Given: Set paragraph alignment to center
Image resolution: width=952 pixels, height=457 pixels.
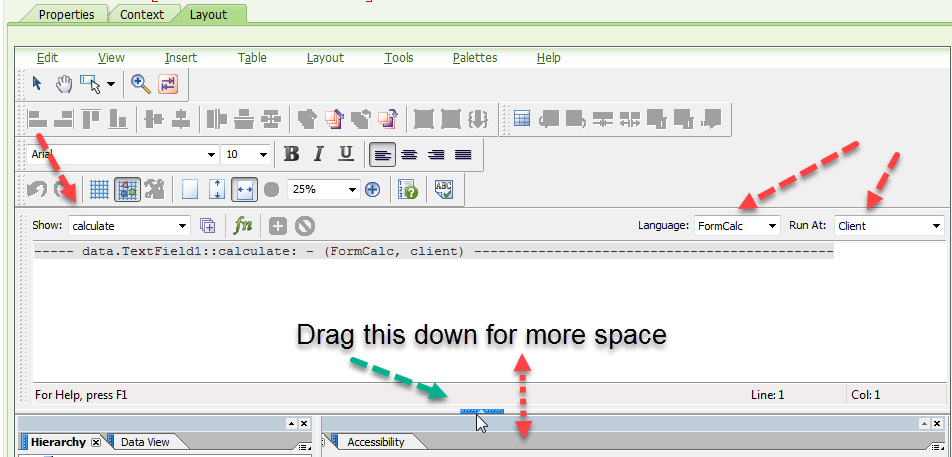Looking at the screenshot, I should [x=409, y=155].
